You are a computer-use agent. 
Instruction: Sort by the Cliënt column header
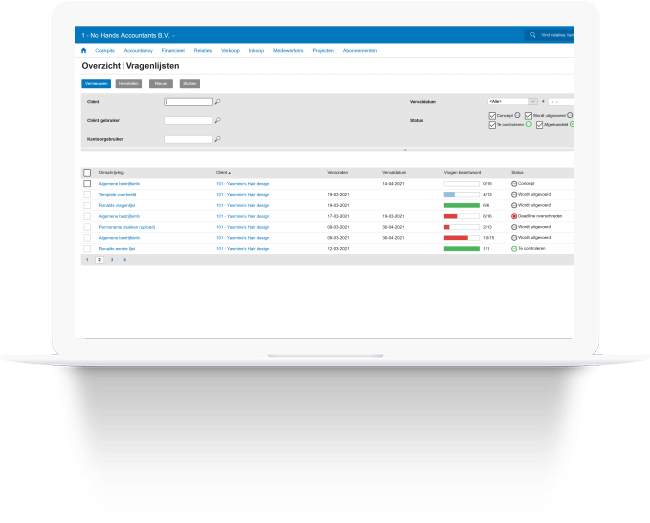click(223, 172)
